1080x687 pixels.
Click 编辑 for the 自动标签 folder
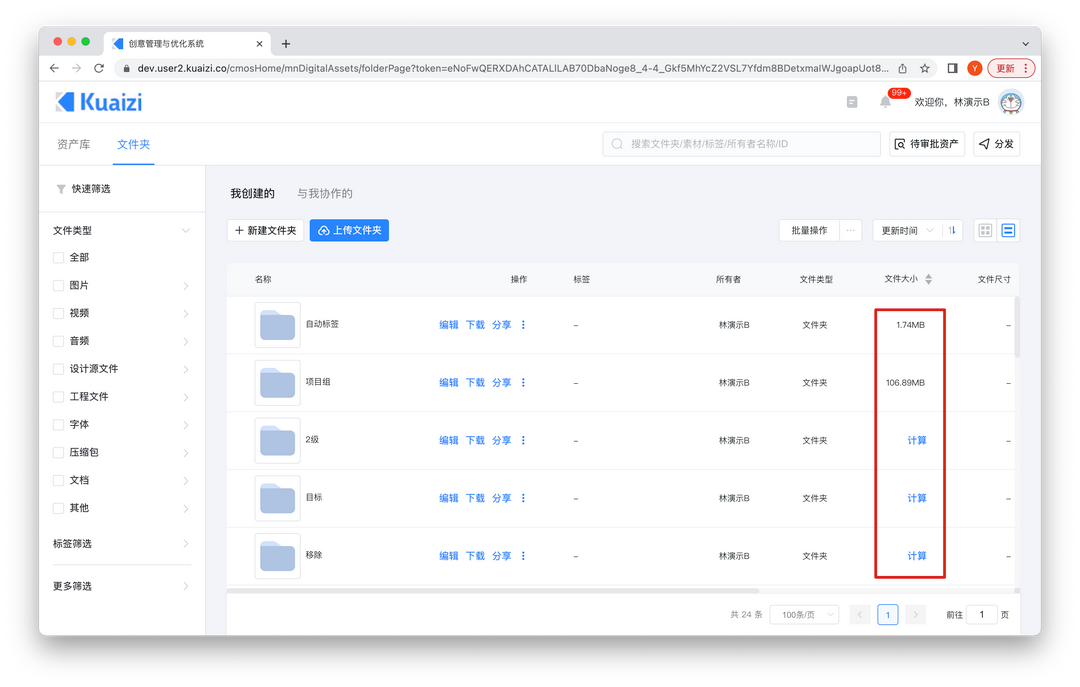(x=449, y=325)
